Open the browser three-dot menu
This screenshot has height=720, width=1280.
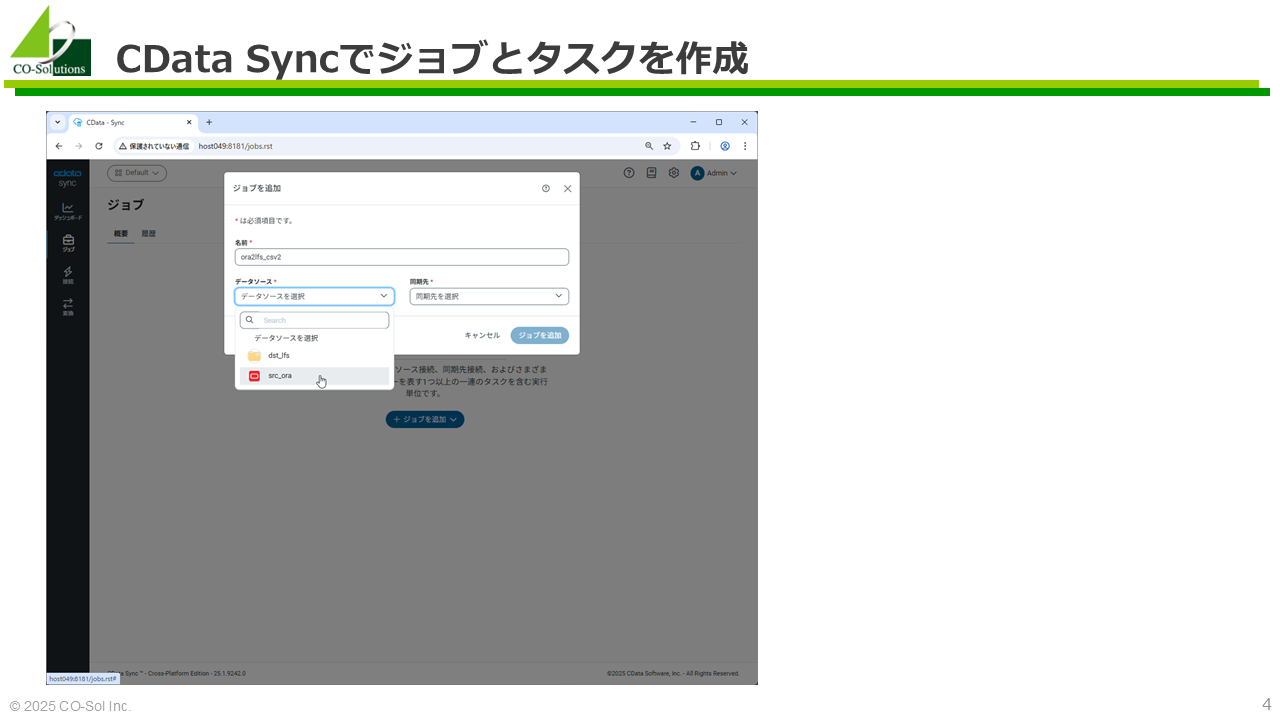pyautogui.click(x=745, y=146)
